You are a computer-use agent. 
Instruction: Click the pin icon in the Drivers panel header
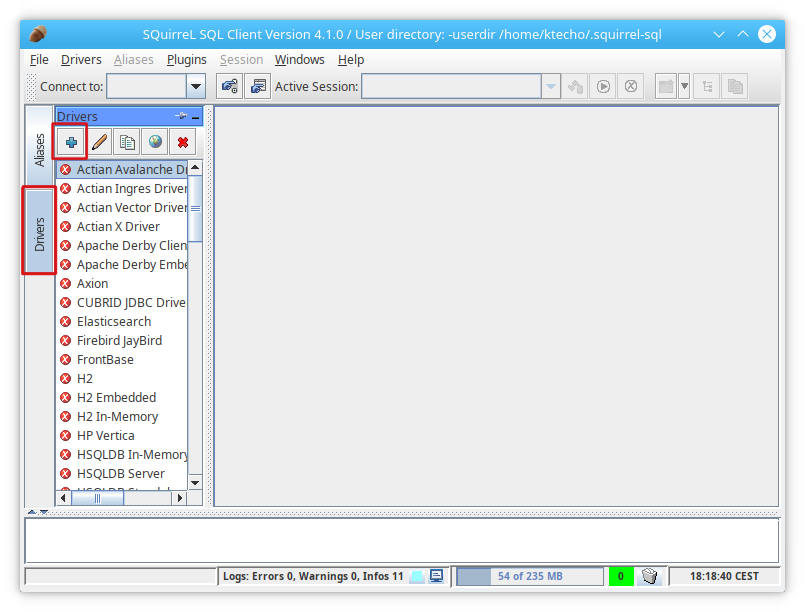pyautogui.click(x=181, y=116)
